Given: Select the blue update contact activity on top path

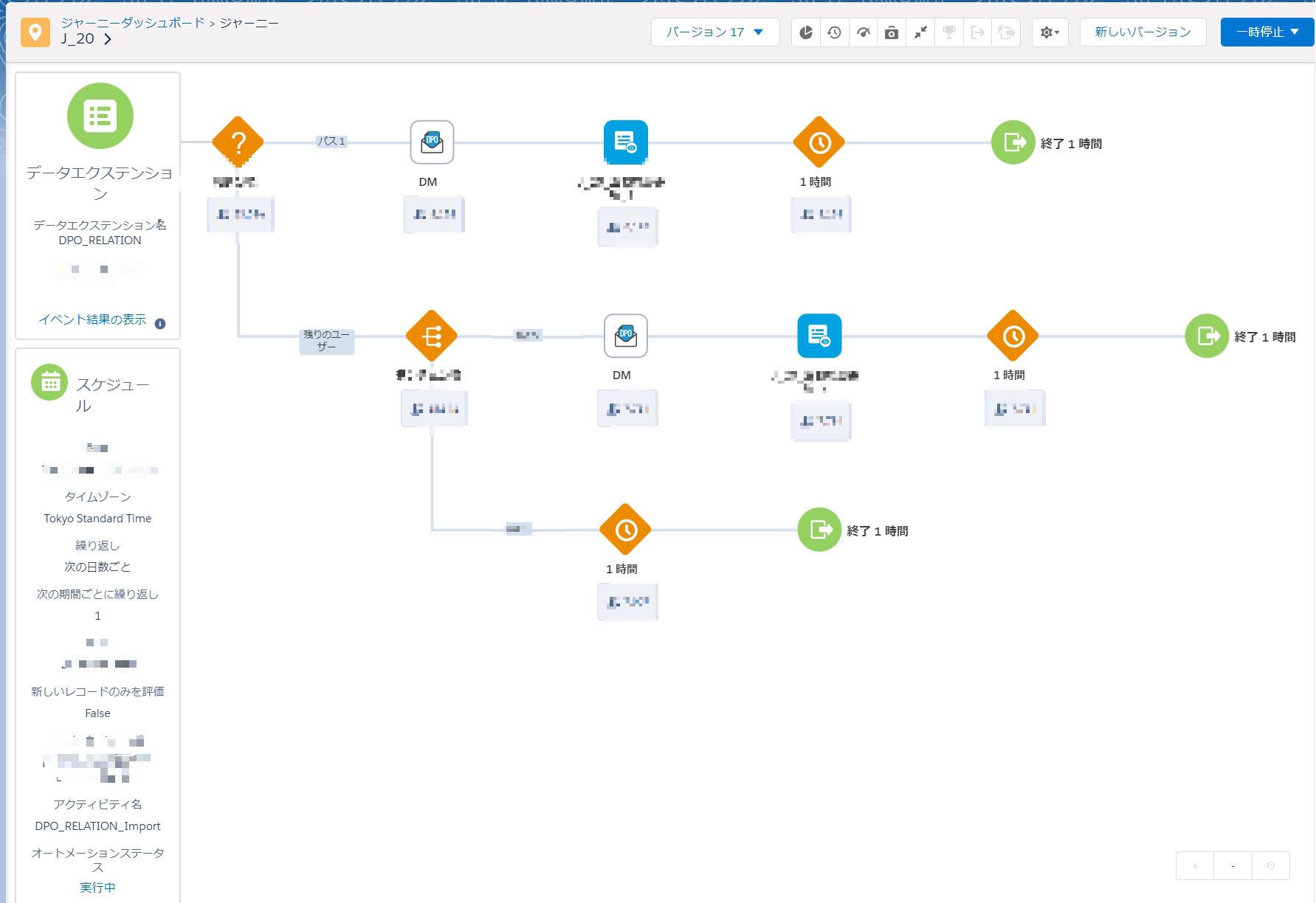Looking at the screenshot, I should 625,142.
